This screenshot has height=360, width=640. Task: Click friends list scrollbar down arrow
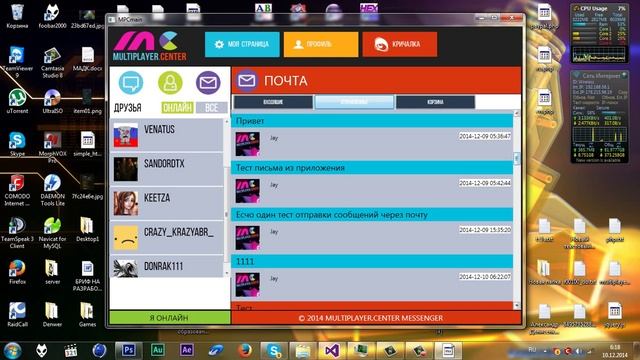[227, 273]
